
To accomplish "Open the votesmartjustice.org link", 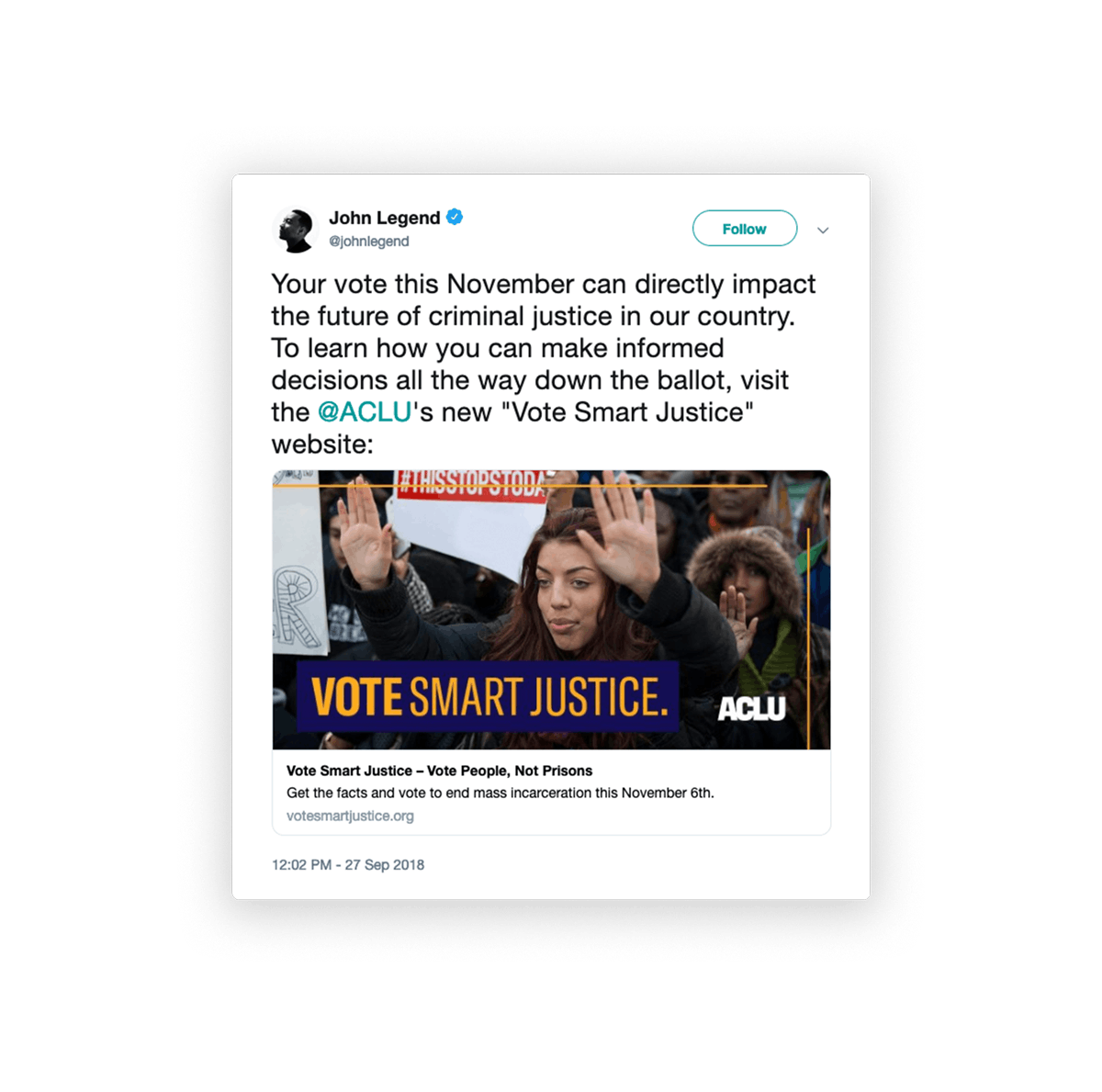I will 350,816.
